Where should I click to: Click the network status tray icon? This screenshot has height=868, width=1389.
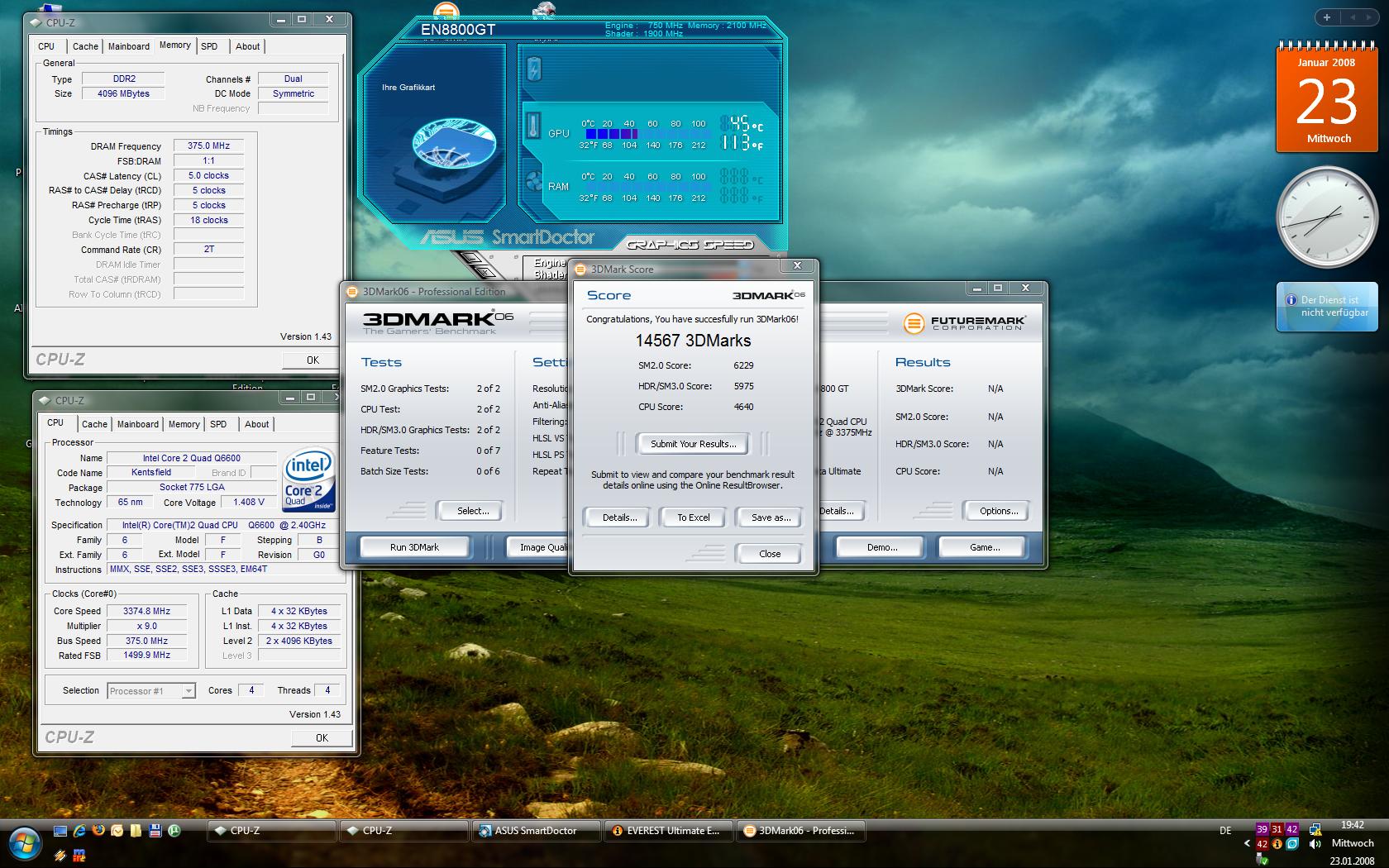pyautogui.click(x=1315, y=829)
